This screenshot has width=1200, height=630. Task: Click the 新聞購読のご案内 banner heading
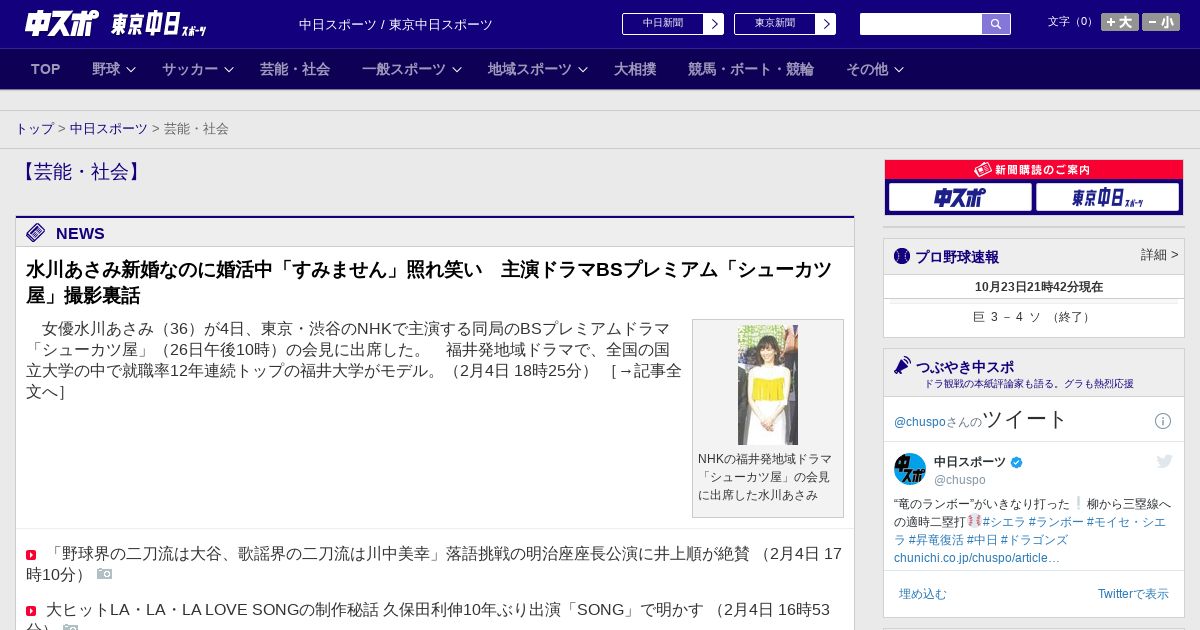[1034, 170]
